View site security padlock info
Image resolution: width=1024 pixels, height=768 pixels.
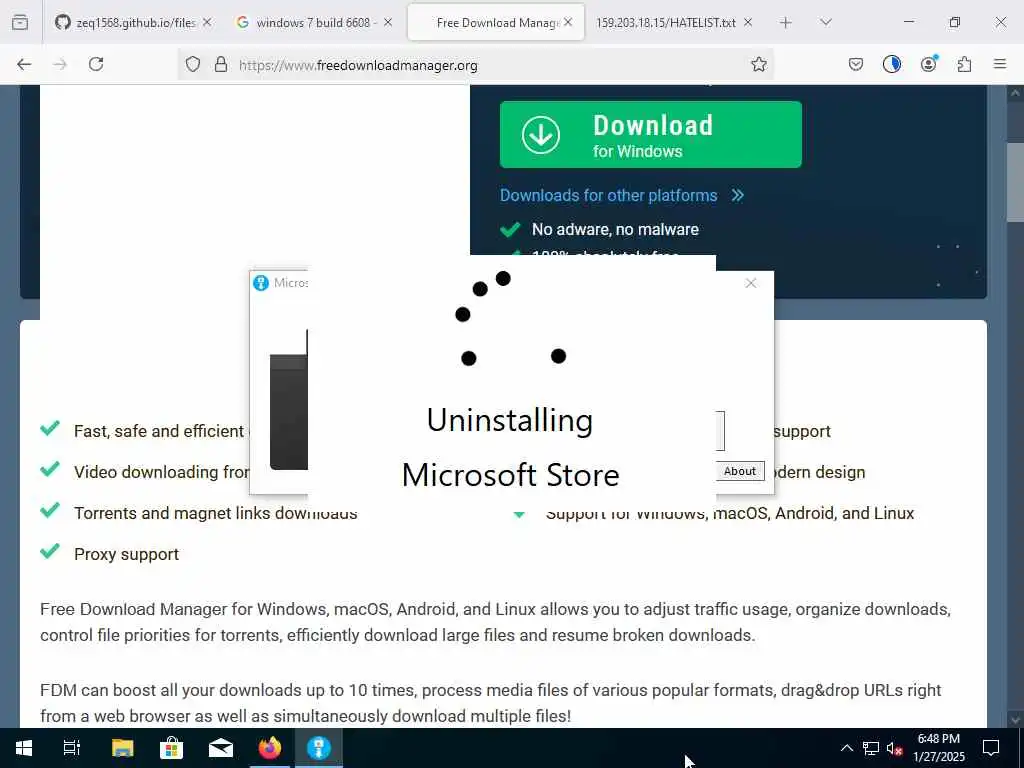[221, 64]
